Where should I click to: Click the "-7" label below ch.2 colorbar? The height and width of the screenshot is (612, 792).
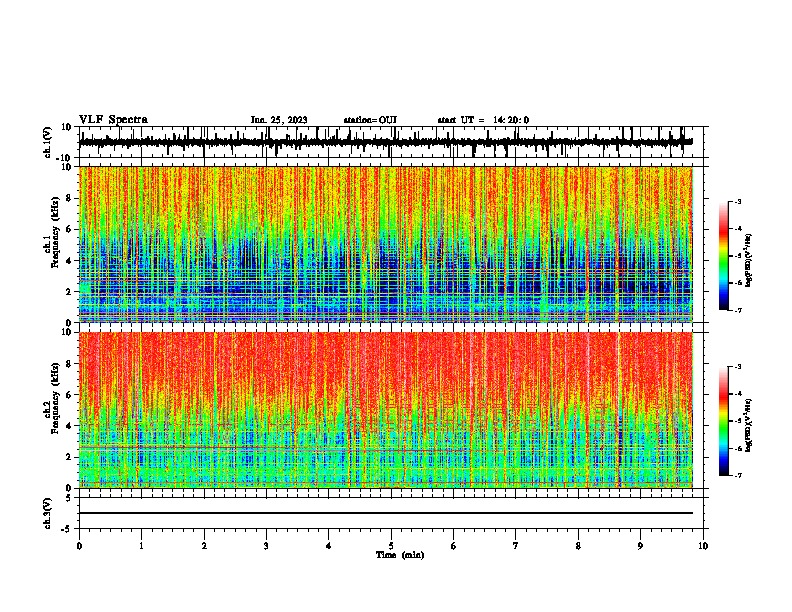tap(737, 475)
